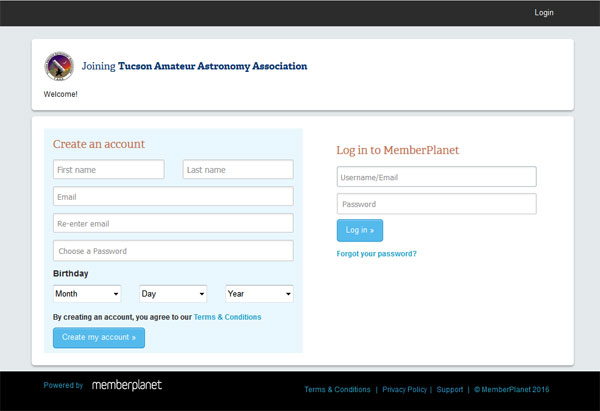Focus the First name field
Screen dimensions: 600x411
click(109, 170)
